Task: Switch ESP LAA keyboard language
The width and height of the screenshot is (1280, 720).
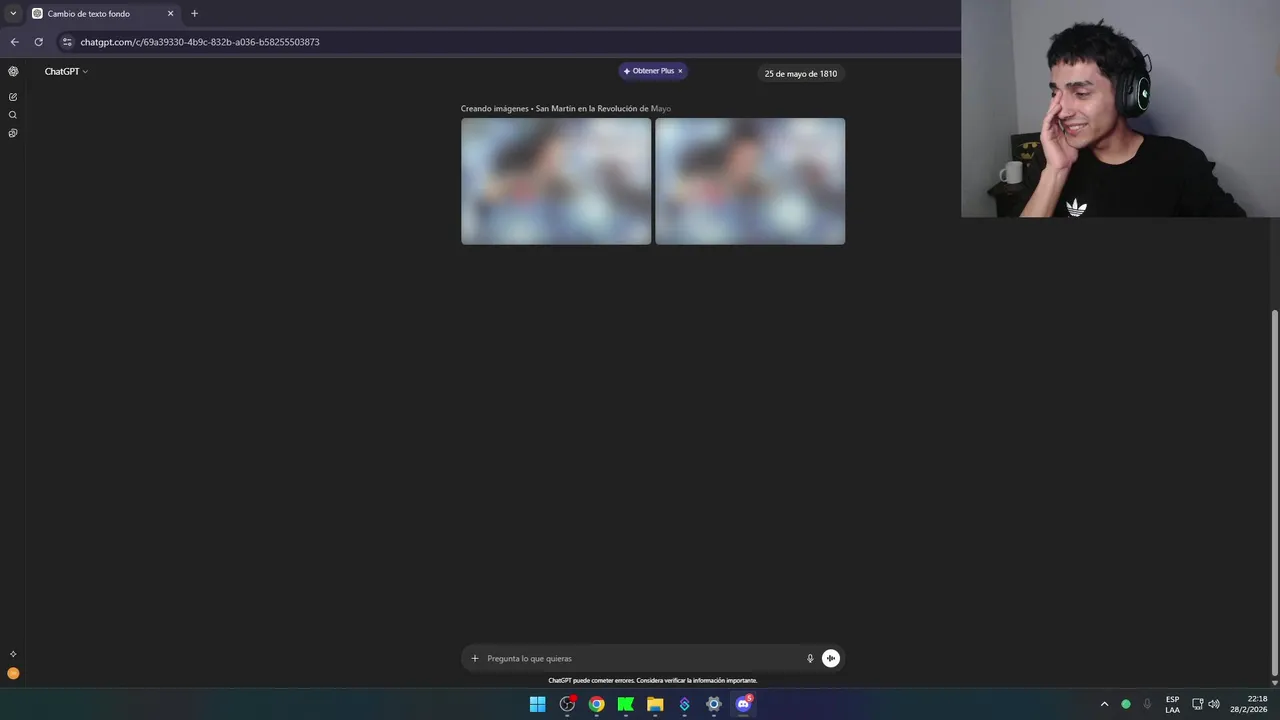Action: click(x=1172, y=704)
